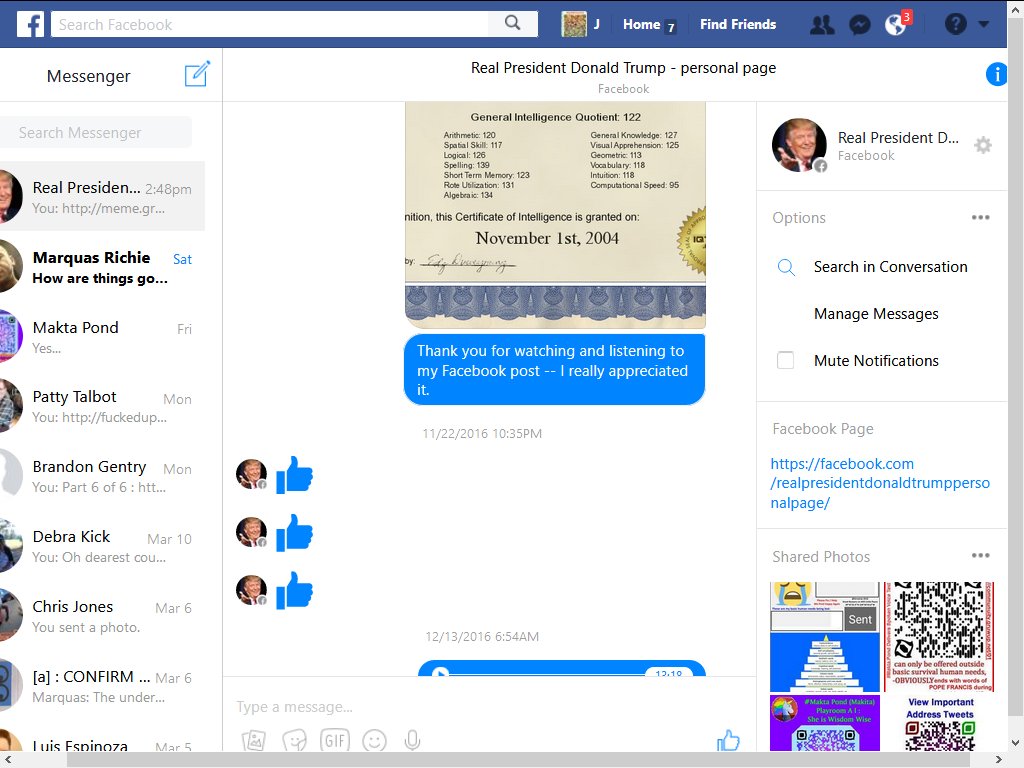This screenshot has height=768, width=1024.
Task: Open Patty Talbot conversation
Action: (x=103, y=407)
